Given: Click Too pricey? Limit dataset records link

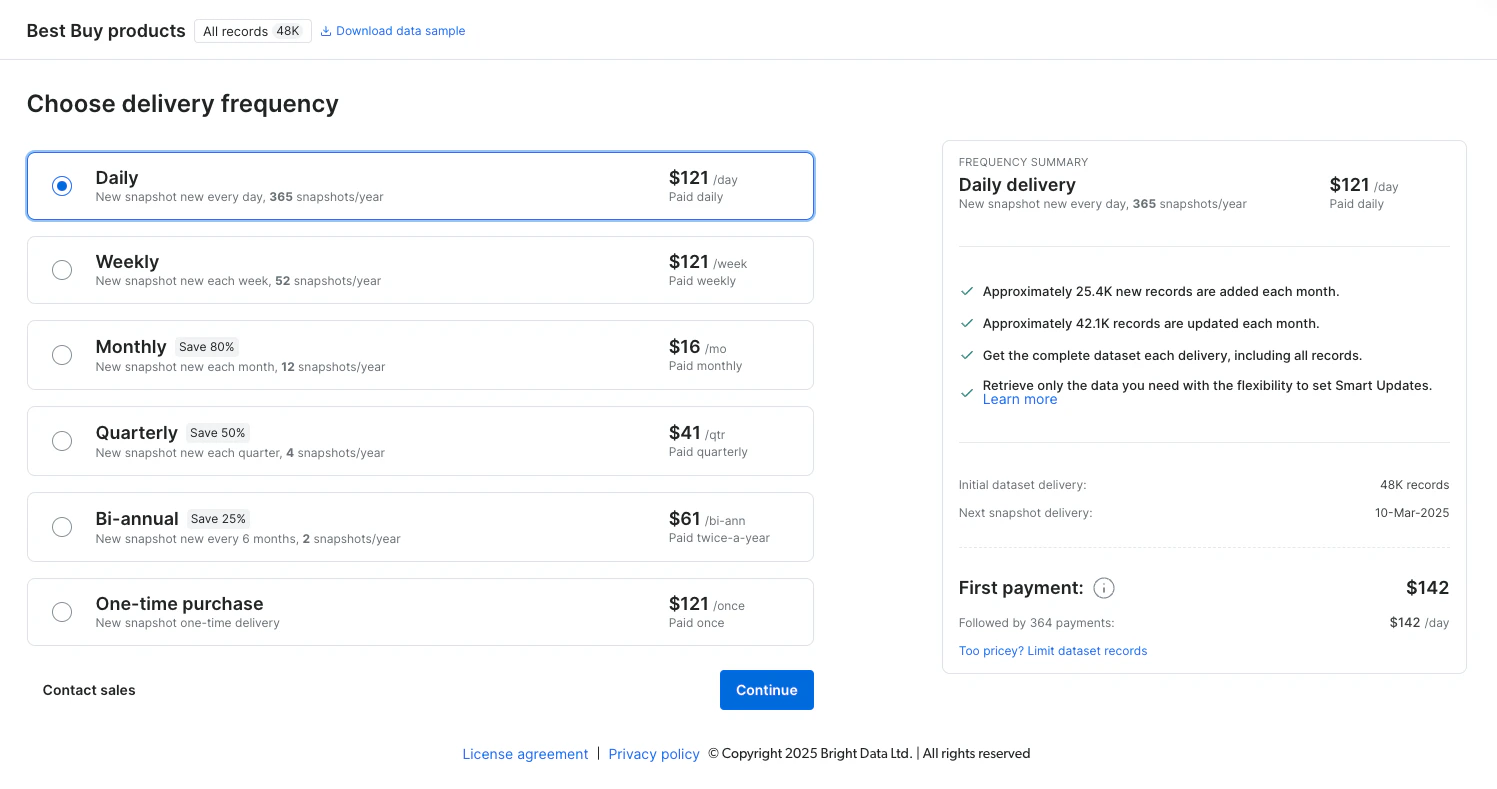Looking at the screenshot, I should pyautogui.click(x=1052, y=651).
